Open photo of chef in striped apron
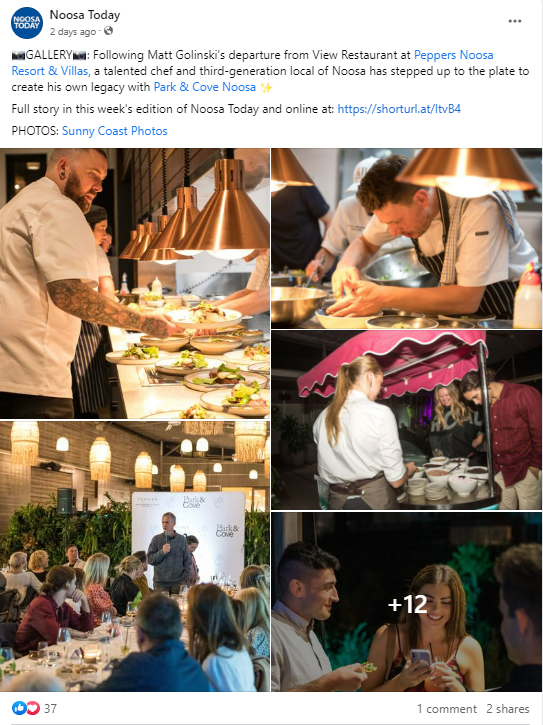The height and width of the screenshot is (725, 543). (x=406, y=238)
